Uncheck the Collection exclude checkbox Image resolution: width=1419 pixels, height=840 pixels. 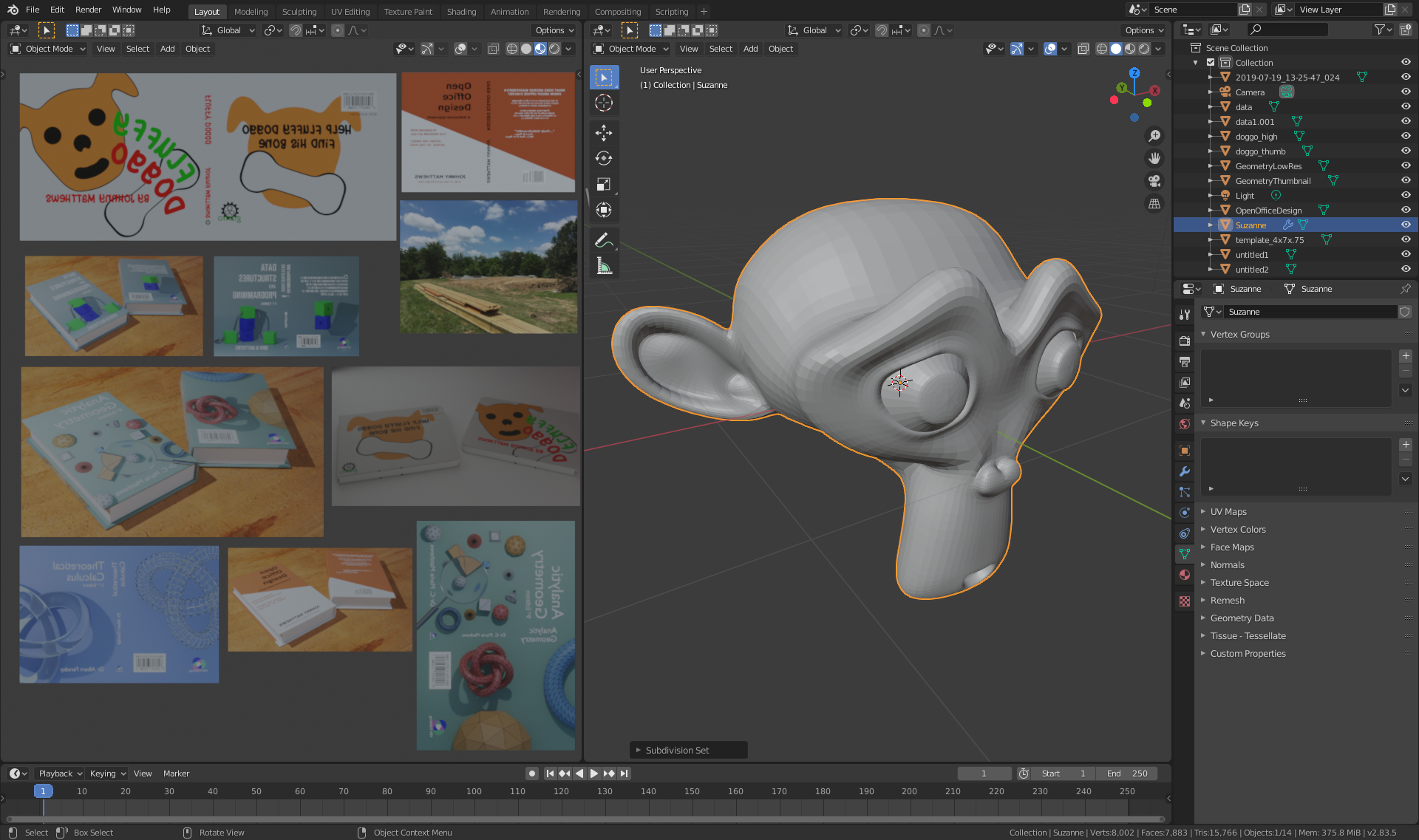tap(1211, 62)
